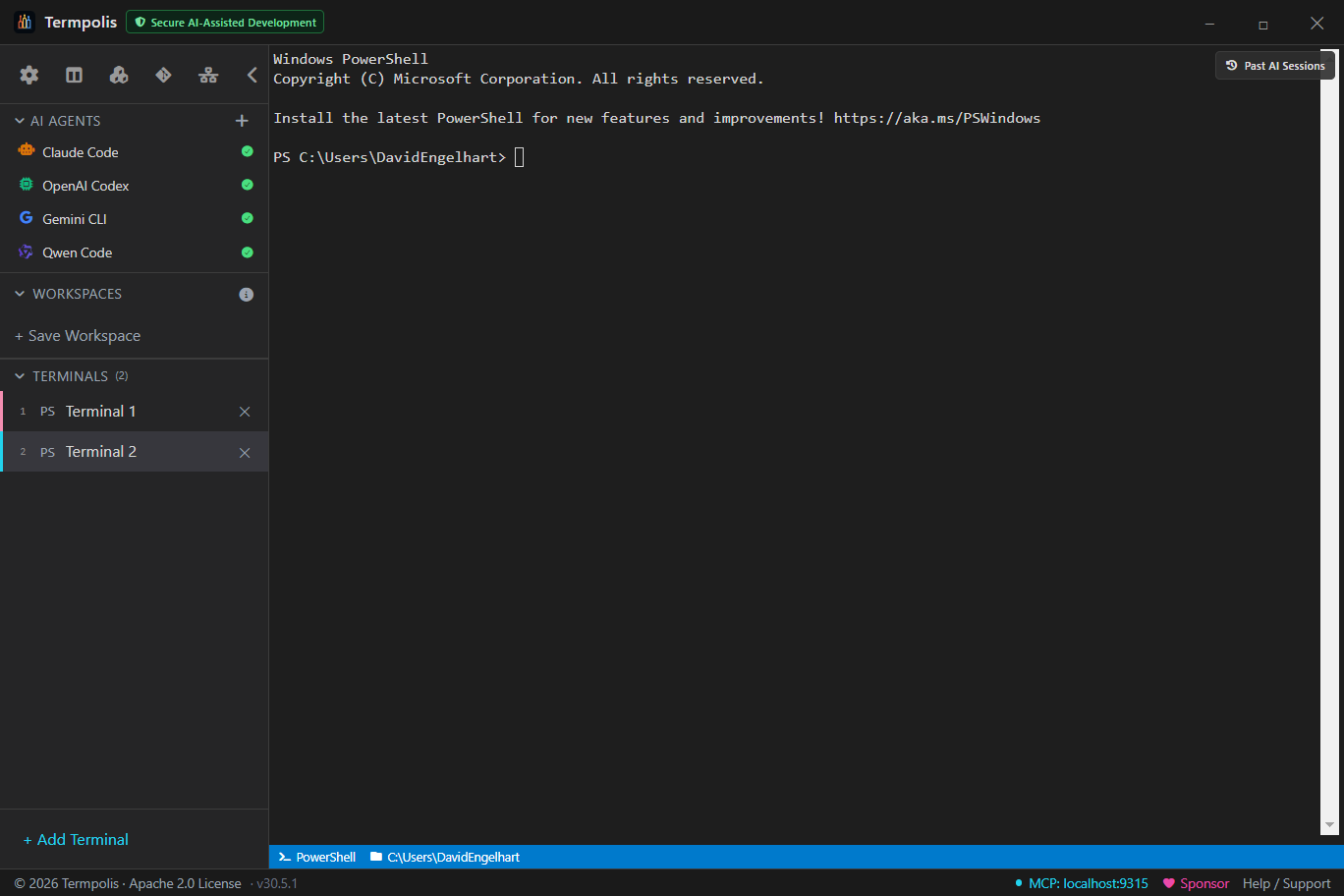The width and height of the screenshot is (1344, 896).
Task: Click the PowerShell prompt cursor area
Action: point(520,157)
